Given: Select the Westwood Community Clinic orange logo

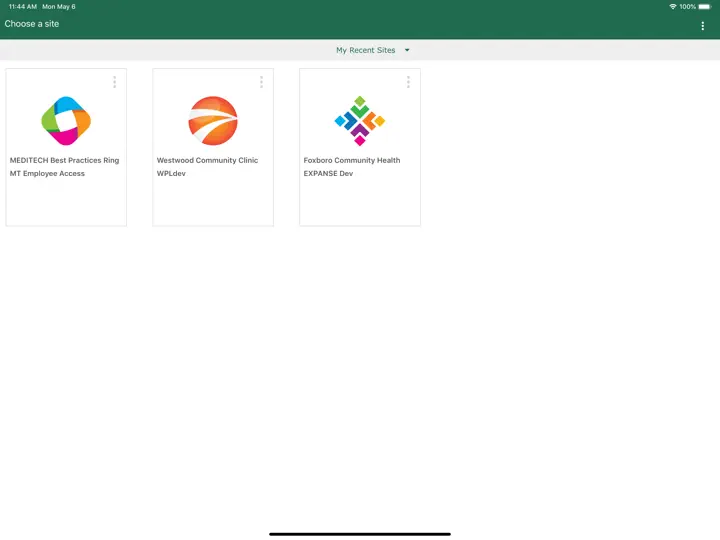Looking at the screenshot, I should pyautogui.click(x=213, y=121).
